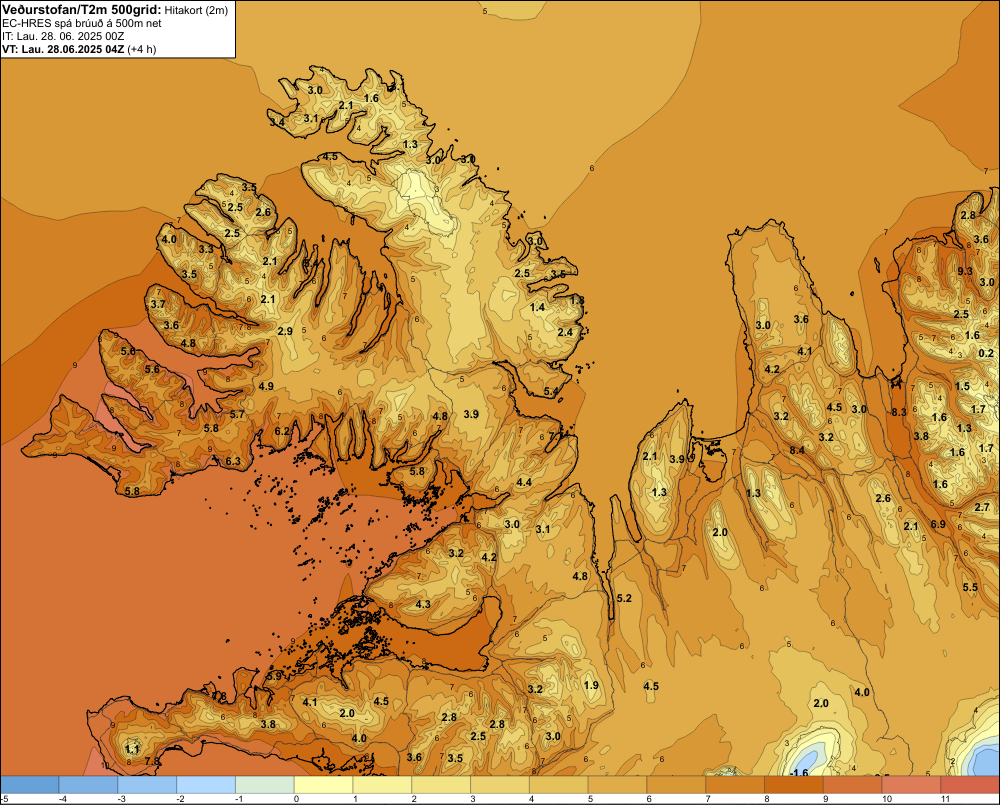This screenshot has width=1000, height=805.
Task: Click the '7.8' temperature value on the map
Action: 152,761
